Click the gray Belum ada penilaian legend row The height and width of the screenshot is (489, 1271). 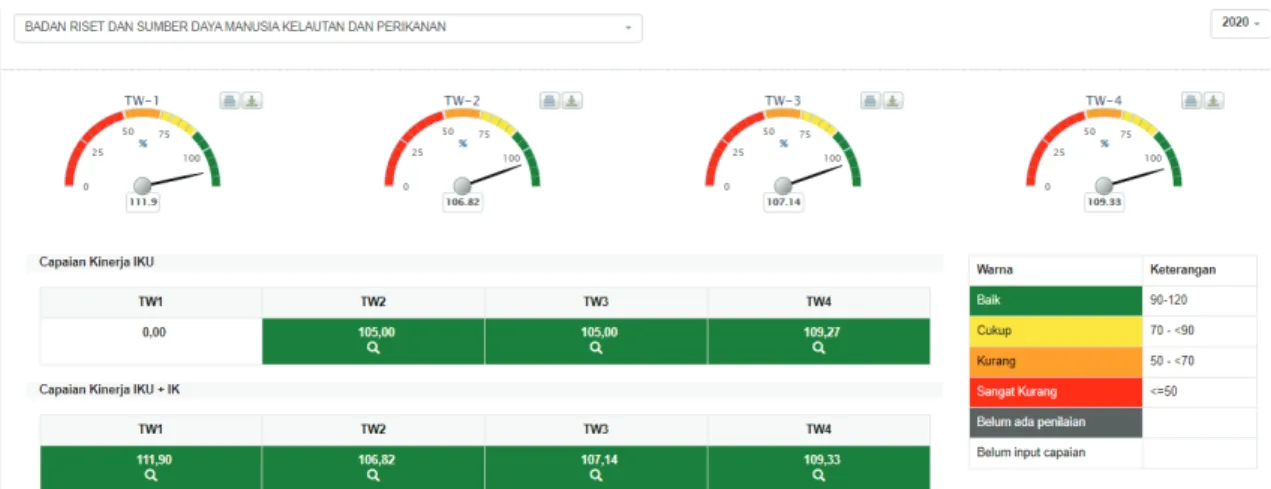pyautogui.click(x=1056, y=422)
